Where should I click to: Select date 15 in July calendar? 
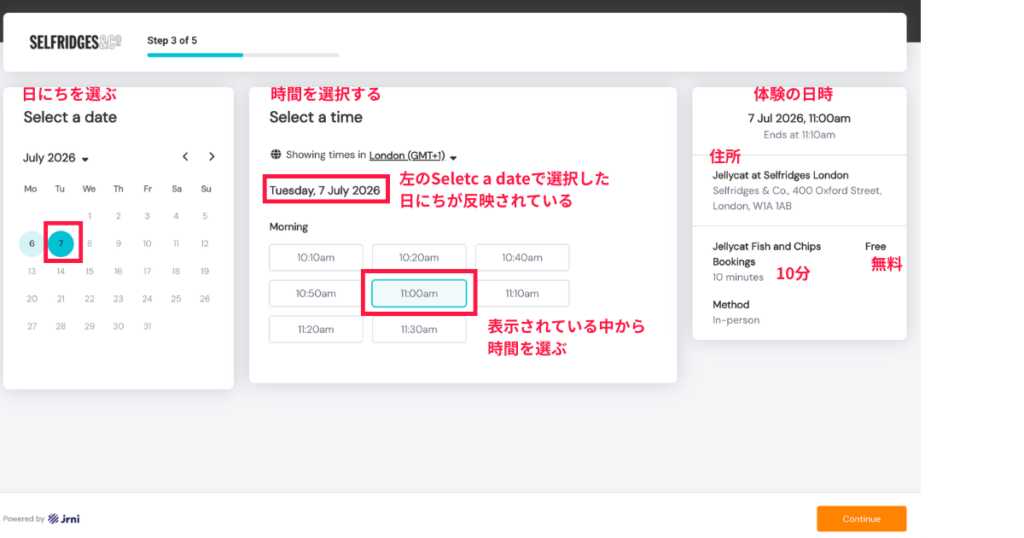pos(89,271)
